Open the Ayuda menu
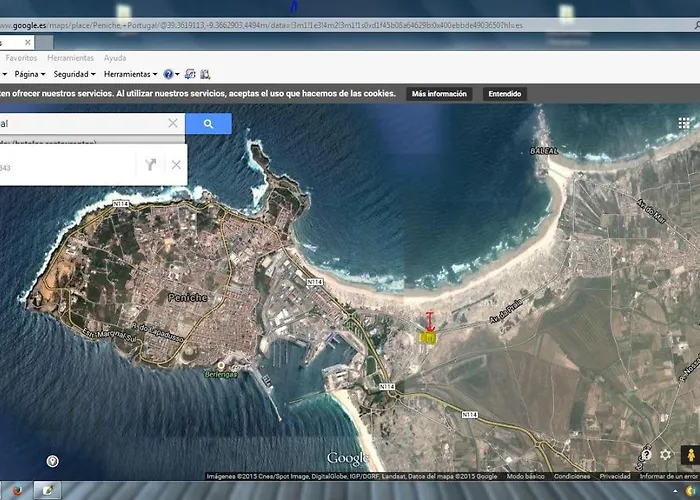 pos(115,58)
